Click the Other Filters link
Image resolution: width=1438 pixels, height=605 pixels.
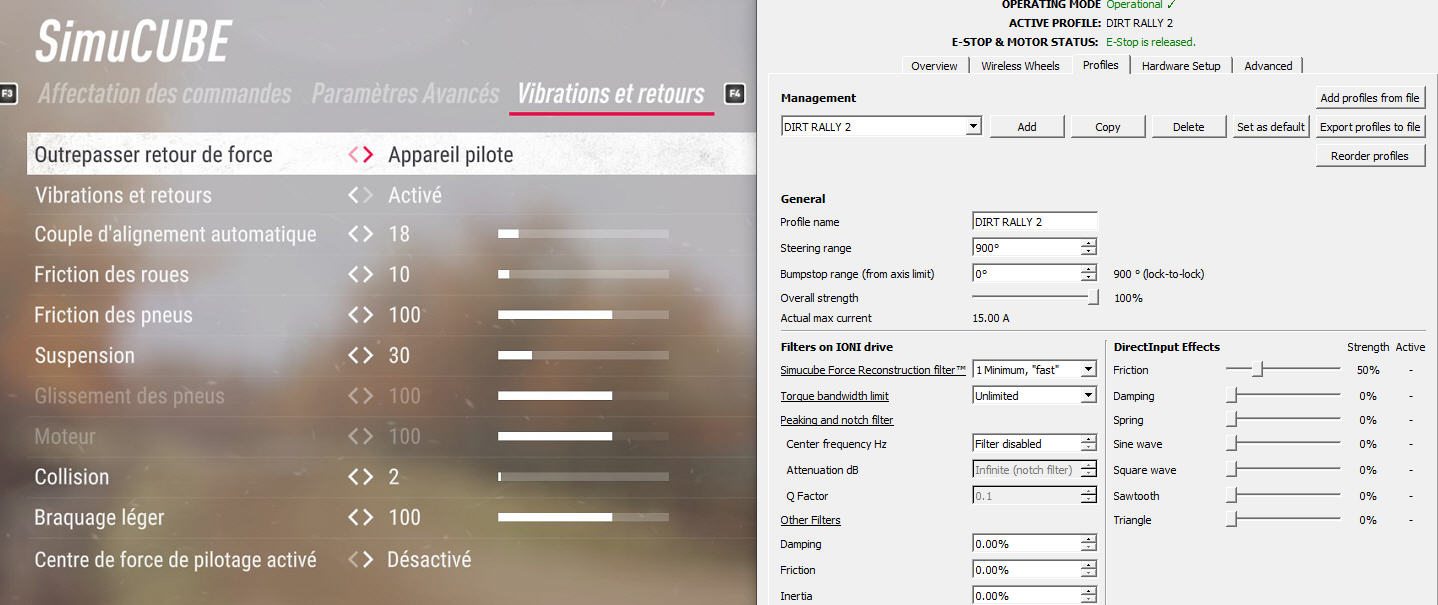pyautogui.click(x=810, y=520)
